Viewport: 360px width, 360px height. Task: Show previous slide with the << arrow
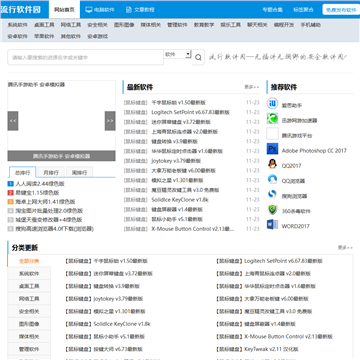coord(13,121)
